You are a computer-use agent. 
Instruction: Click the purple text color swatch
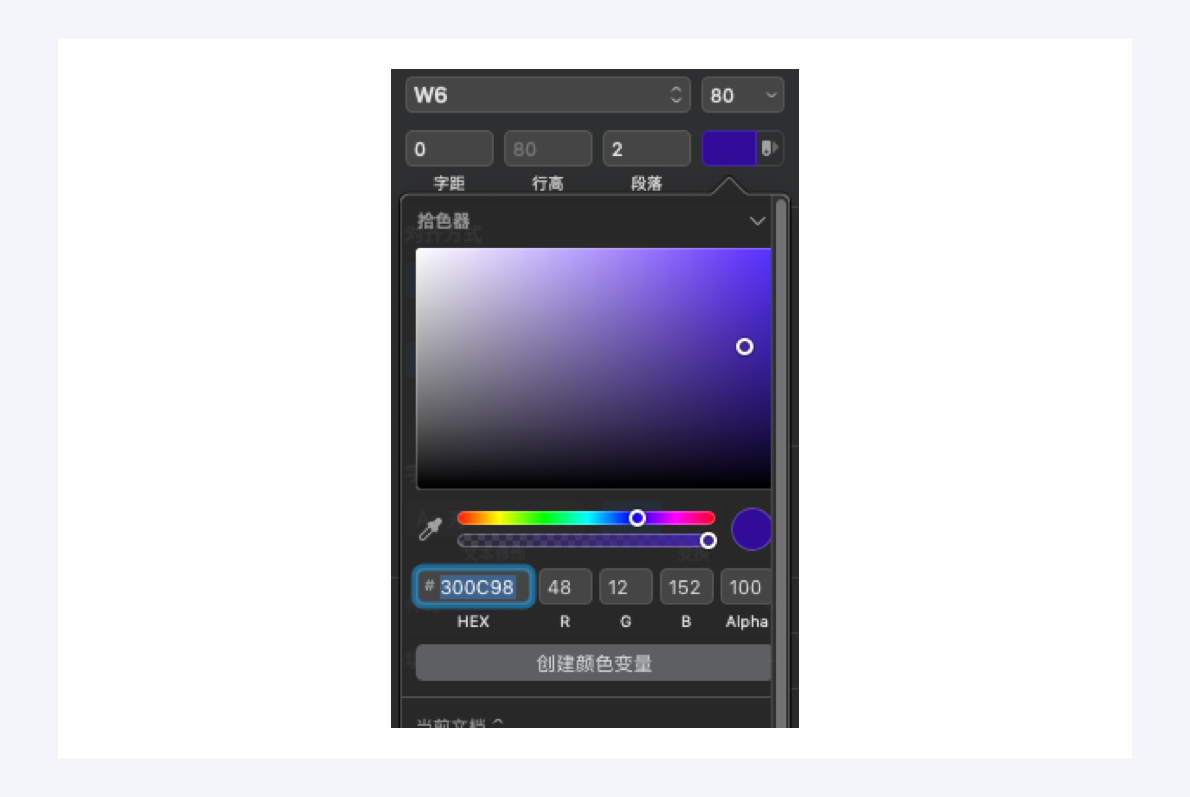(x=729, y=148)
